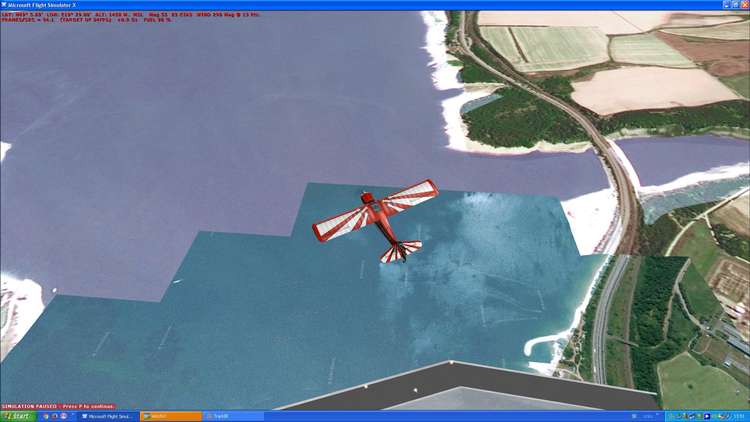Switch to Microsoft Flight Simulator taskbar button

pos(108,417)
